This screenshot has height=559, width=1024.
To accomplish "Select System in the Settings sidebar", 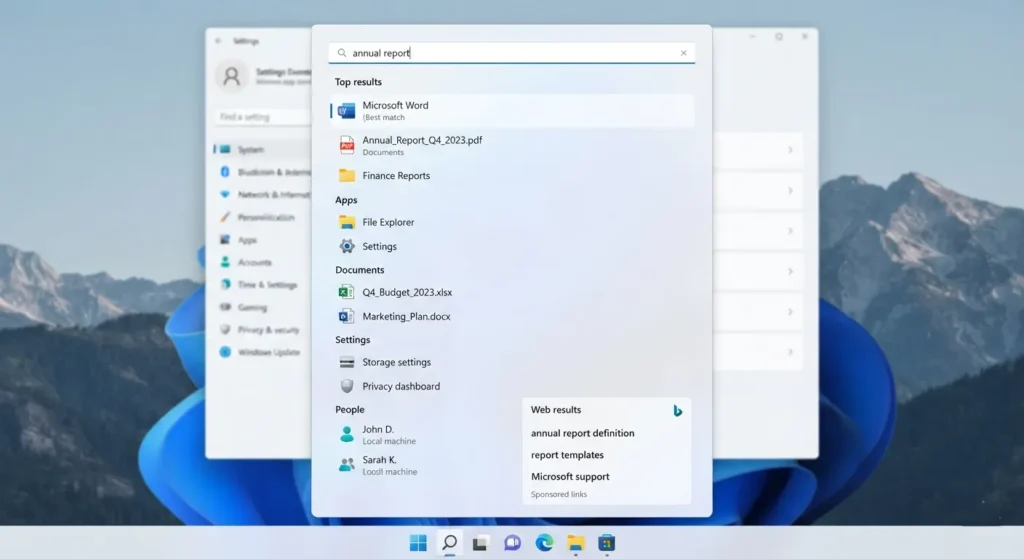I will tap(262, 150).
